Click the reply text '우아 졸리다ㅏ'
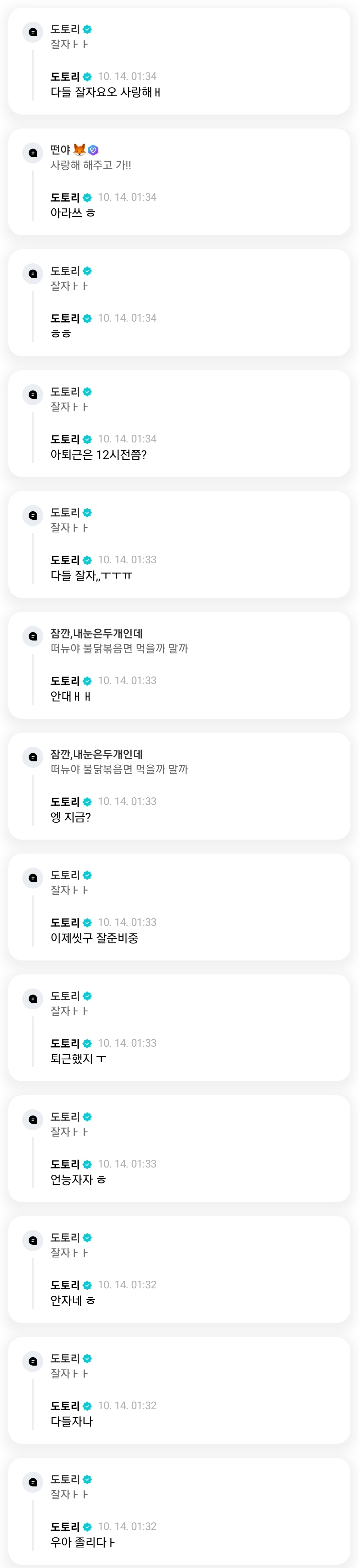 coord(83,1542)
